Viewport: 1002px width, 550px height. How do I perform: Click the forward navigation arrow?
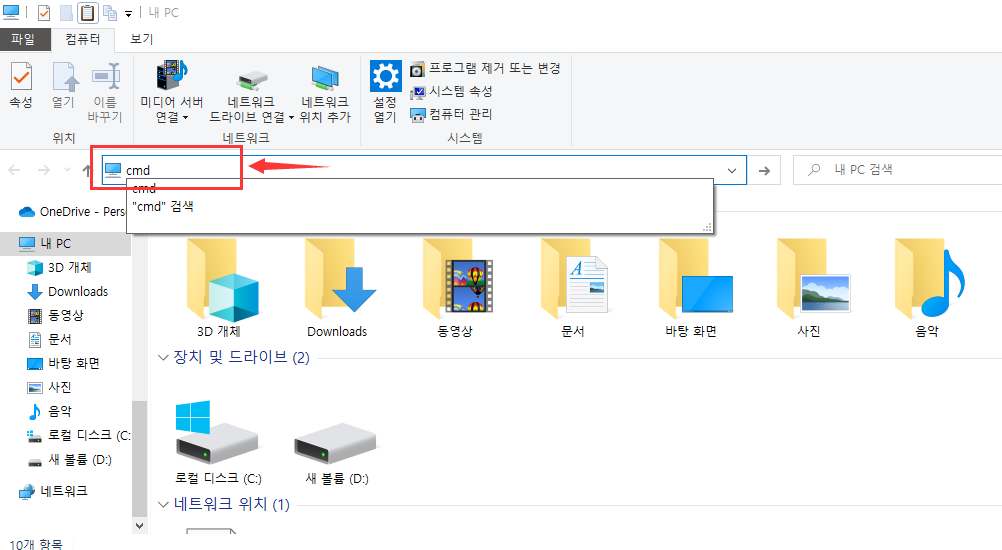(43, 170)
